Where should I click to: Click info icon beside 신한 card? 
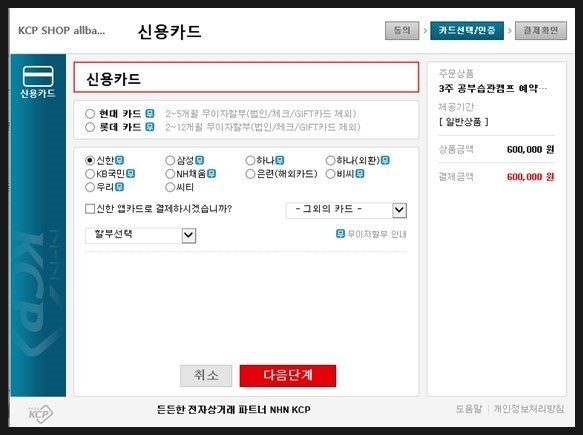click(119, 160)
